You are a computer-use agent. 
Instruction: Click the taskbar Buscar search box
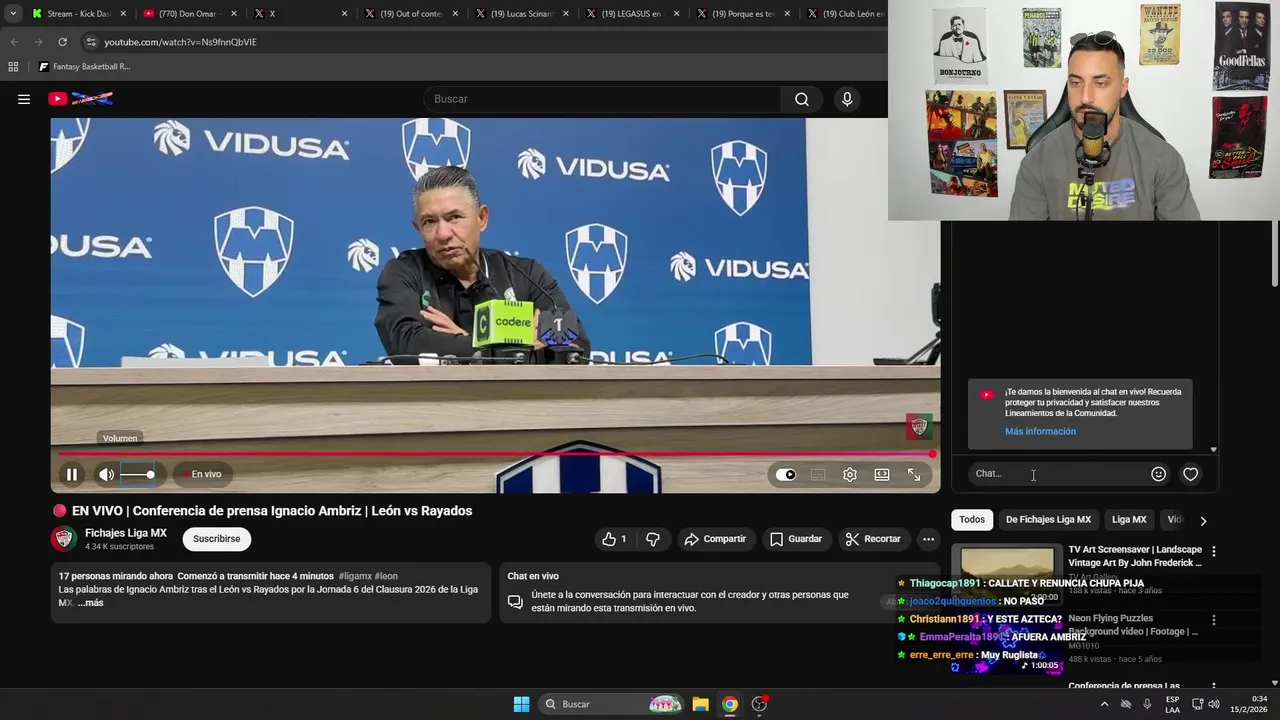click(613, 704)
